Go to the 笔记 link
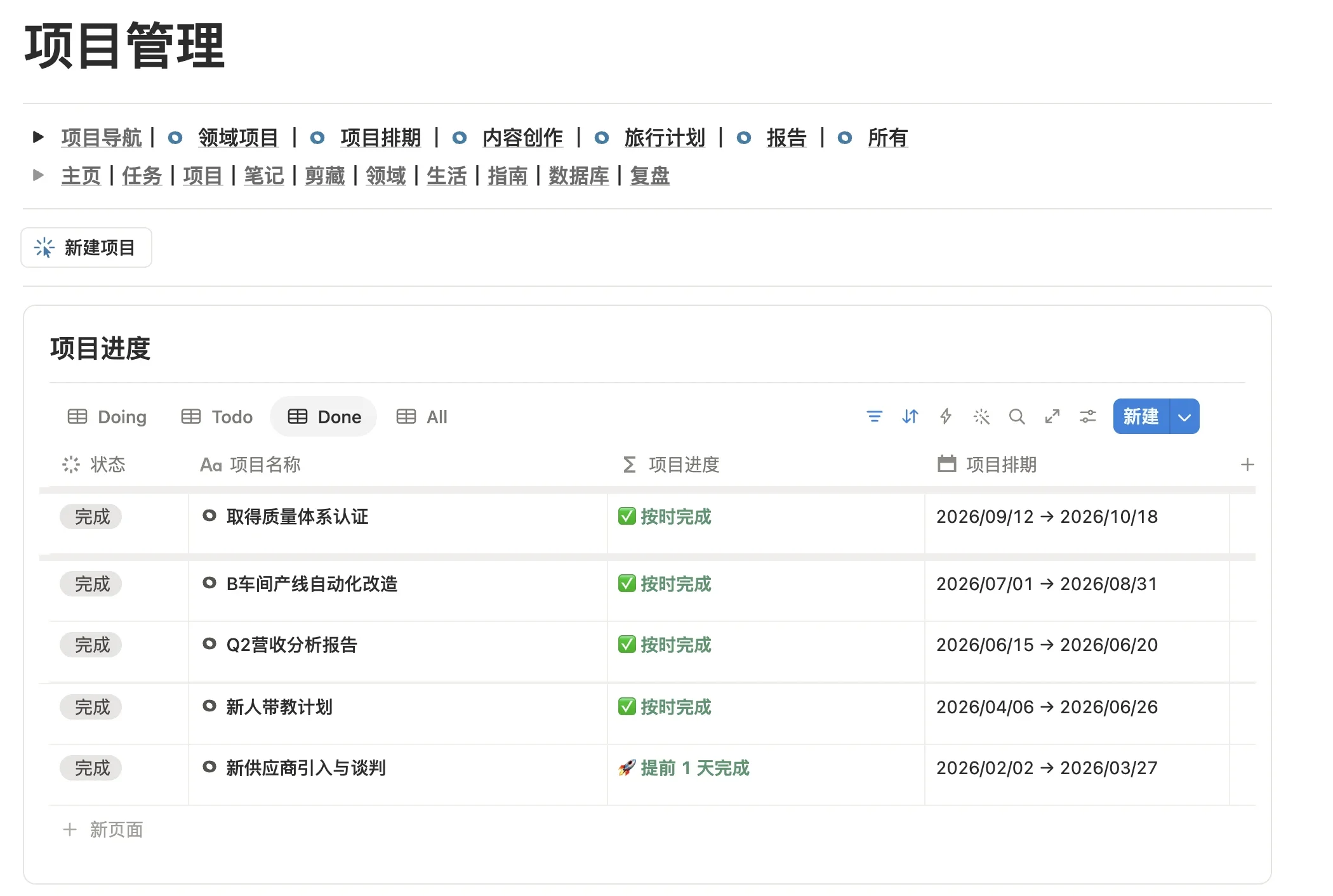Screen dimensions: 1333x896 pyautogui.click(x=264, y=175)
